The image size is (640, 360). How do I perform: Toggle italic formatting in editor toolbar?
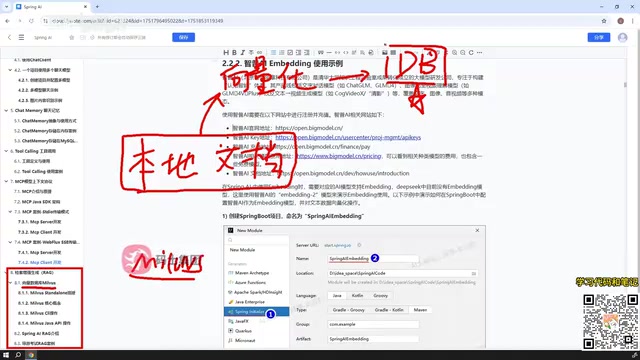click(242, 53)
